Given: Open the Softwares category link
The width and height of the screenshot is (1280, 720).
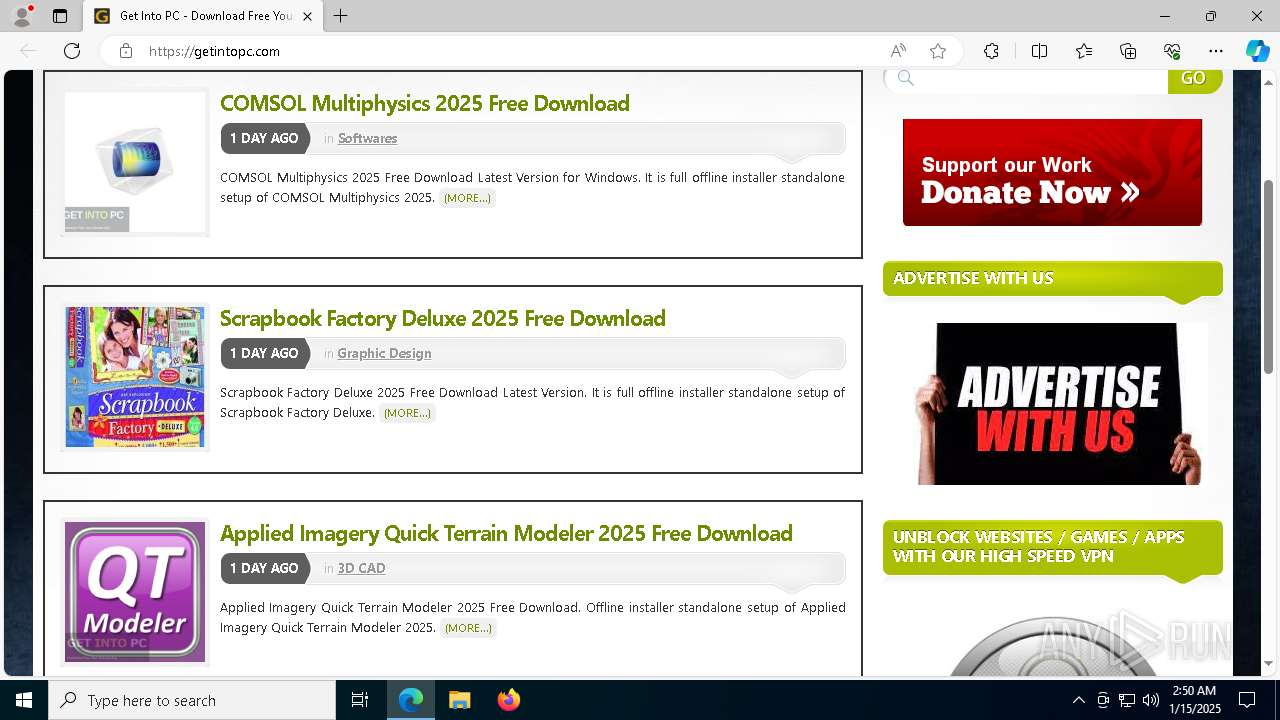Looking at the screenshot, I should tap(367, 138).
